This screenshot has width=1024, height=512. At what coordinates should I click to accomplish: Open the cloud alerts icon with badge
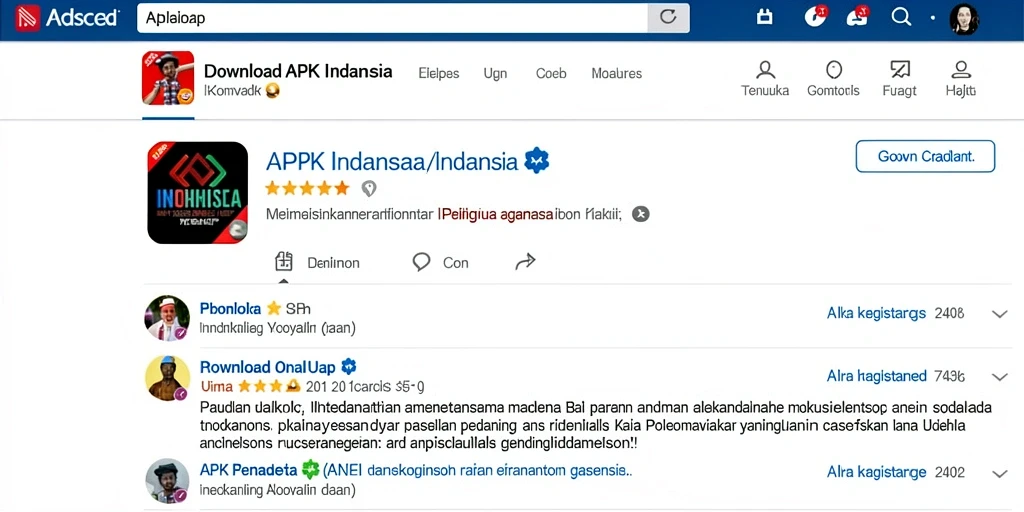click(858, 16)
